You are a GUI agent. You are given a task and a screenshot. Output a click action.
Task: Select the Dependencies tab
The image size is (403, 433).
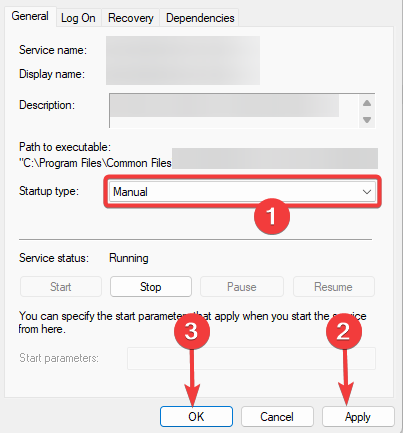tap(200, 18)
